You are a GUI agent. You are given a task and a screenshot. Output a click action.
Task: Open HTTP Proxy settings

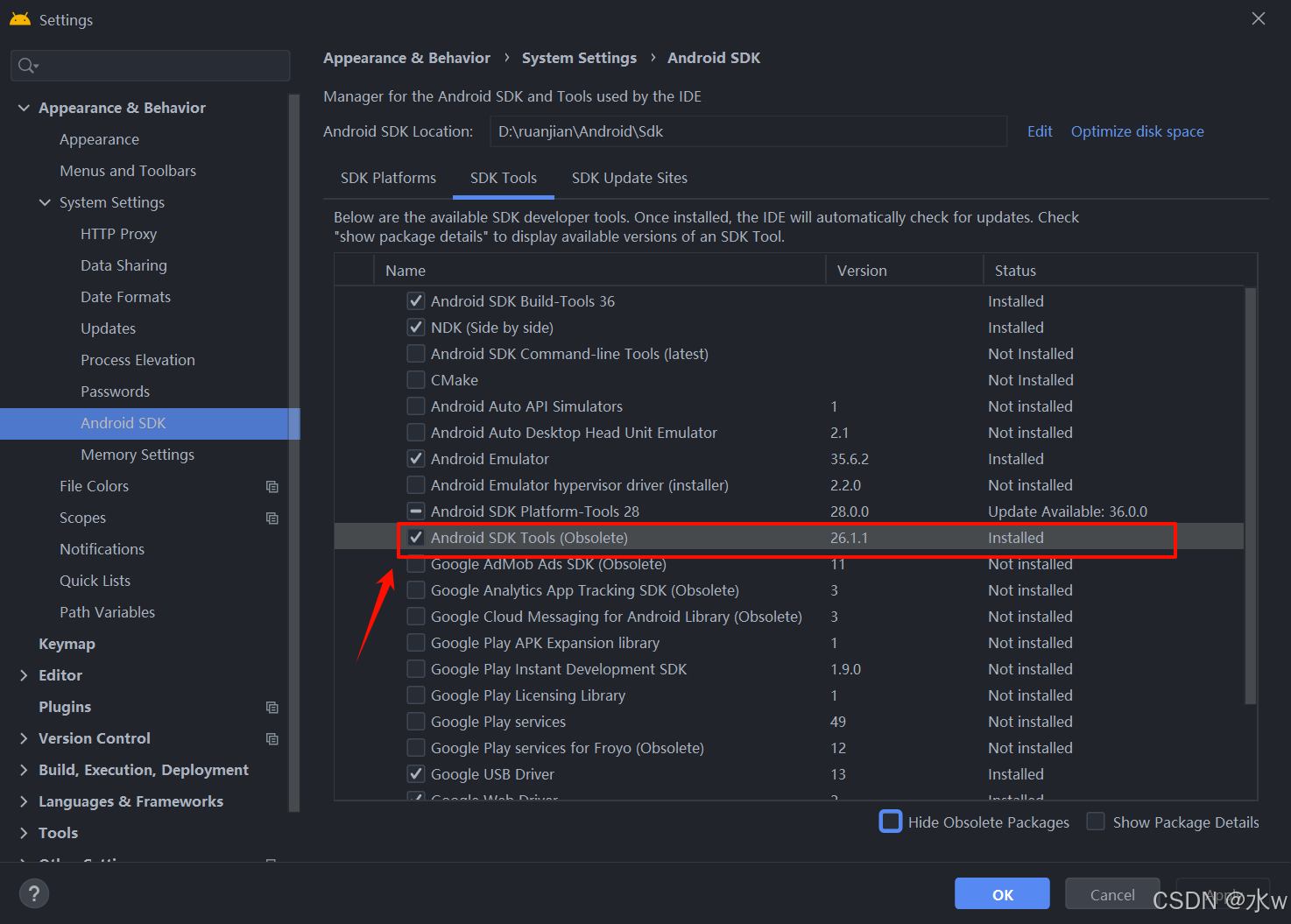118,234
